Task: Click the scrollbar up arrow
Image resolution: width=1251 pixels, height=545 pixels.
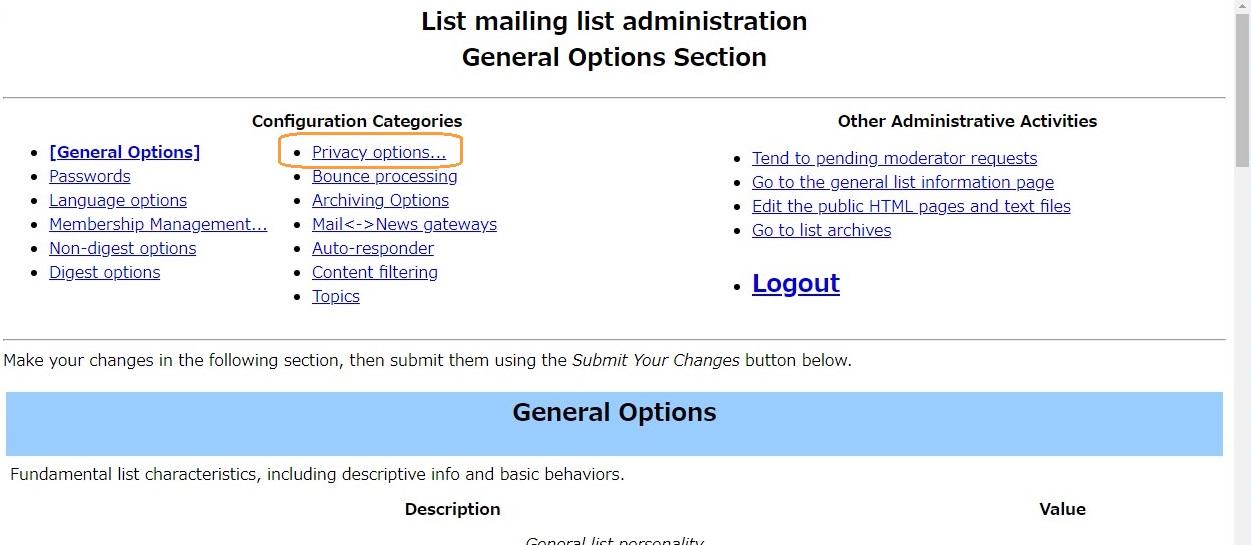Action: tap(1243, 8)
